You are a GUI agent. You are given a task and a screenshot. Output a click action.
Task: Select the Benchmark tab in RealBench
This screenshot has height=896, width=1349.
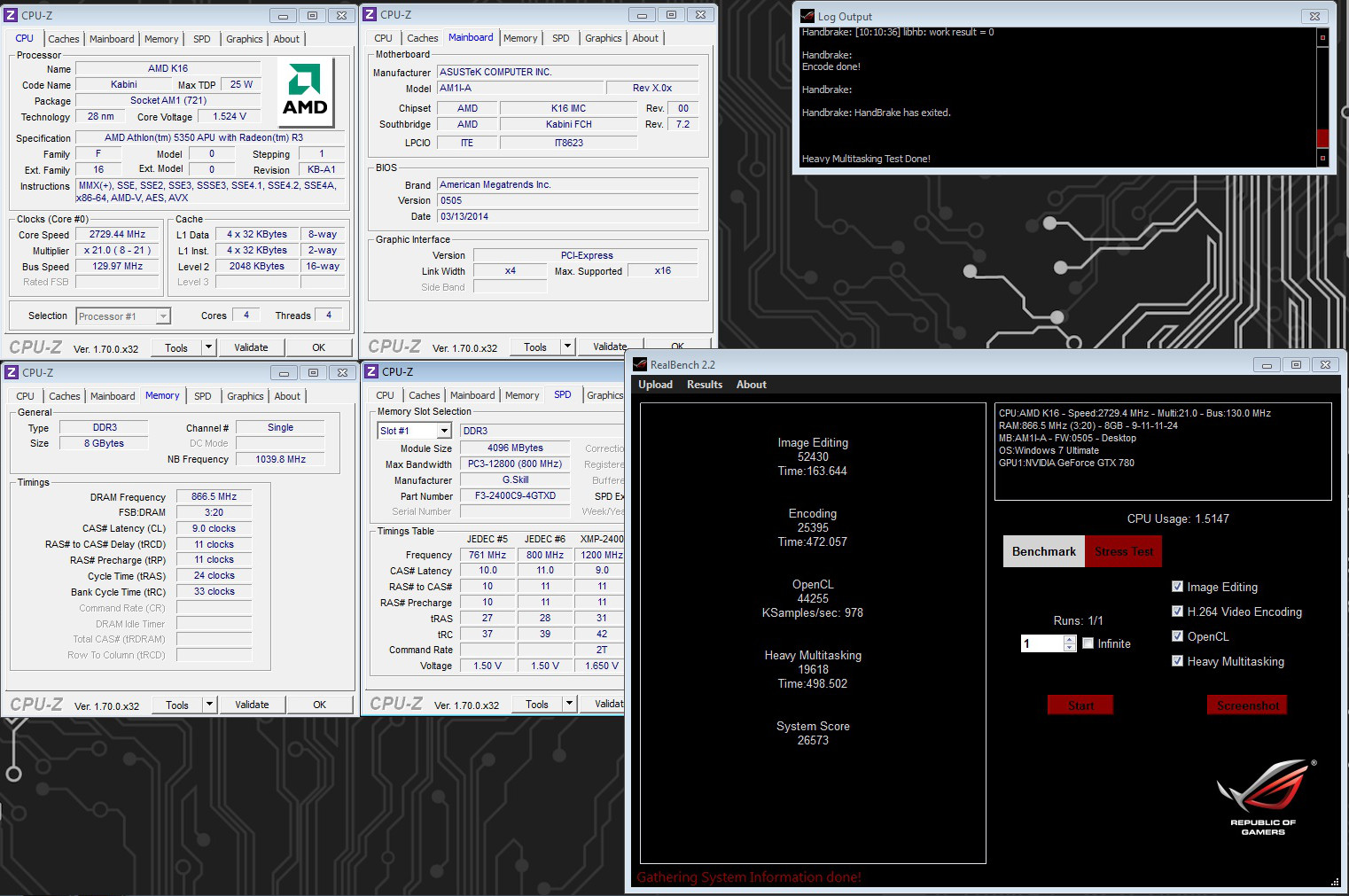pos(1044,551)
